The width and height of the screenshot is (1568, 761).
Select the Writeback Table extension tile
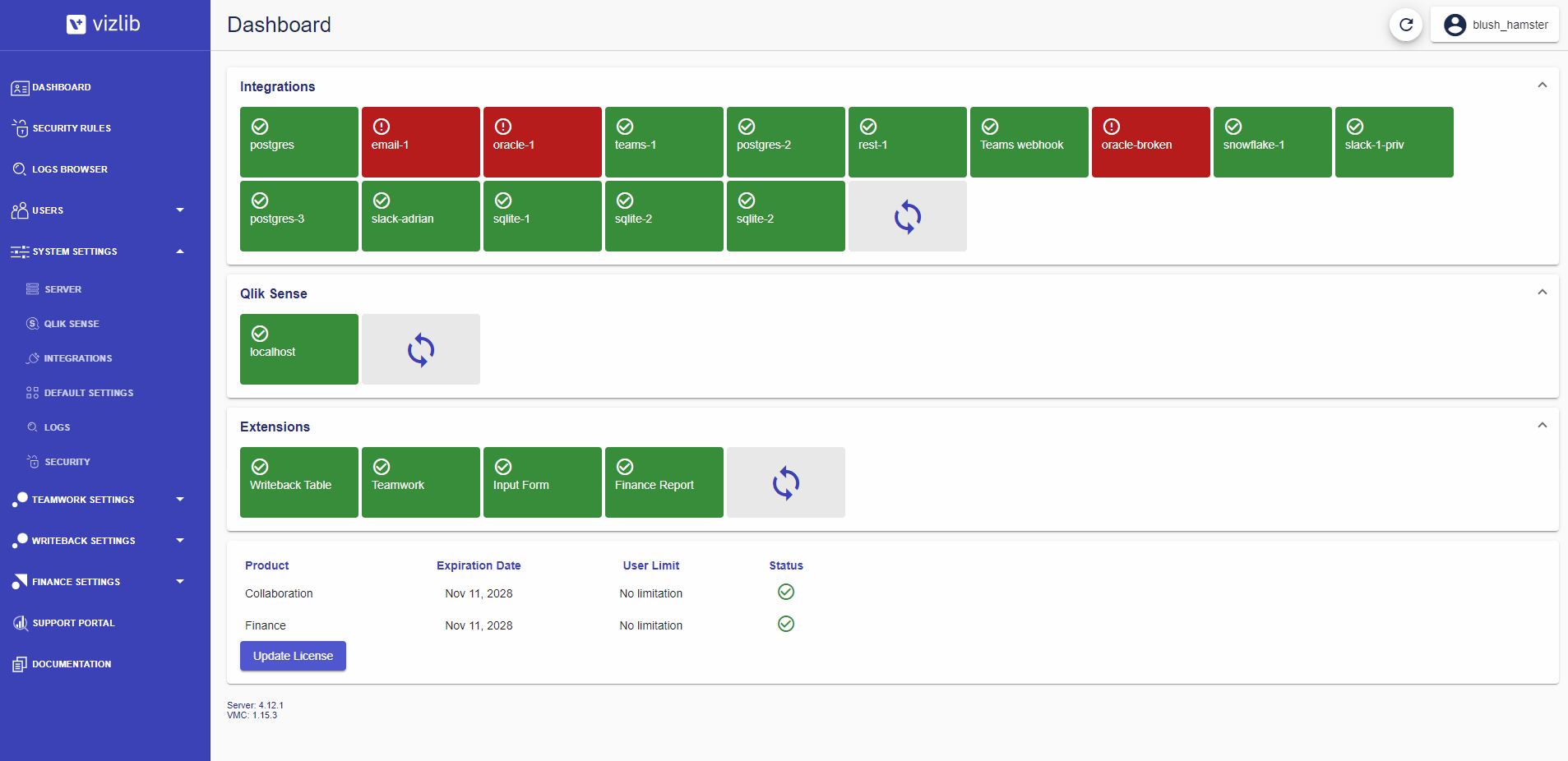coord(298,482)
